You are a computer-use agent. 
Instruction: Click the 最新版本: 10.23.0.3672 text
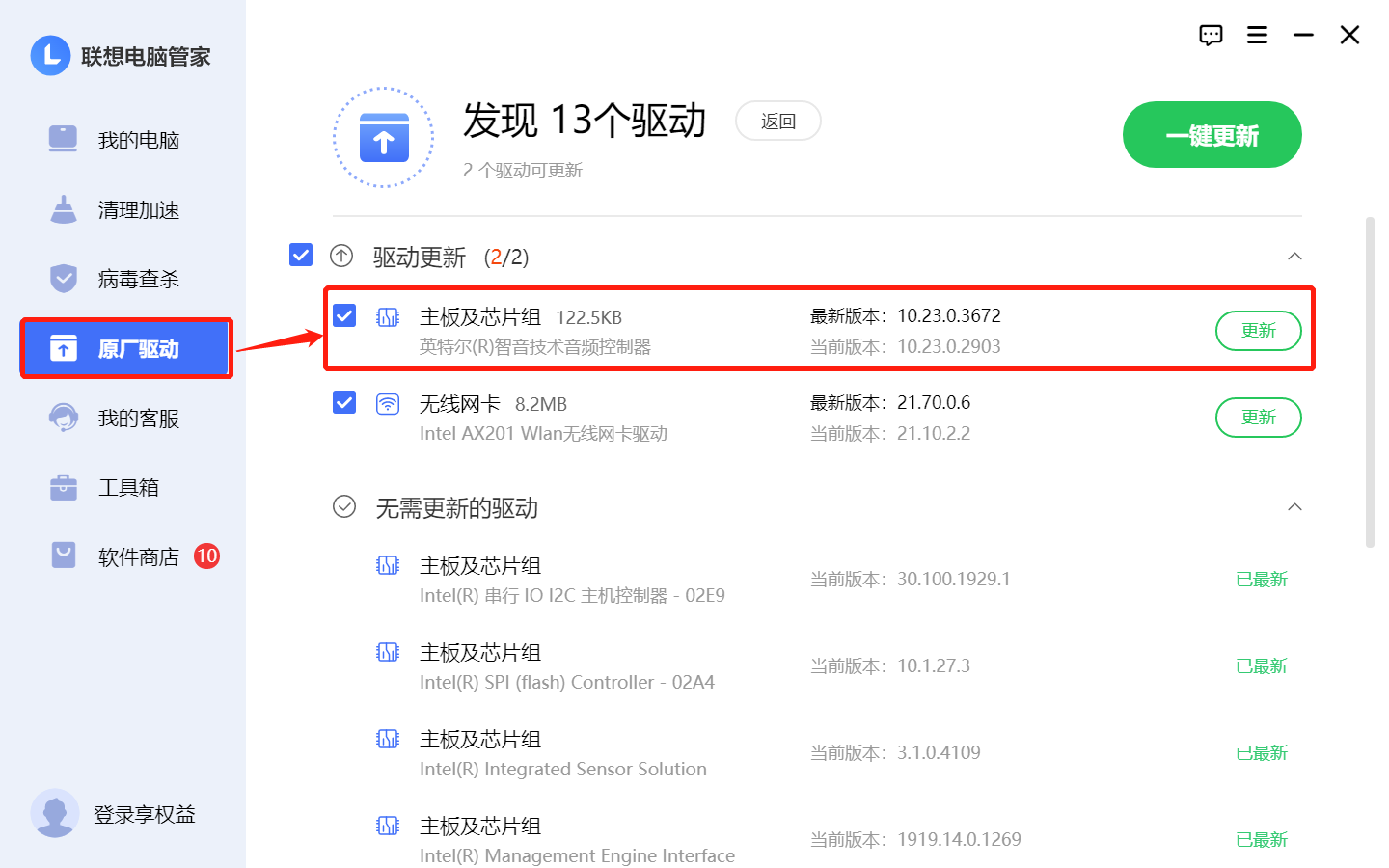pyautogui.click(x=906, y=316)
